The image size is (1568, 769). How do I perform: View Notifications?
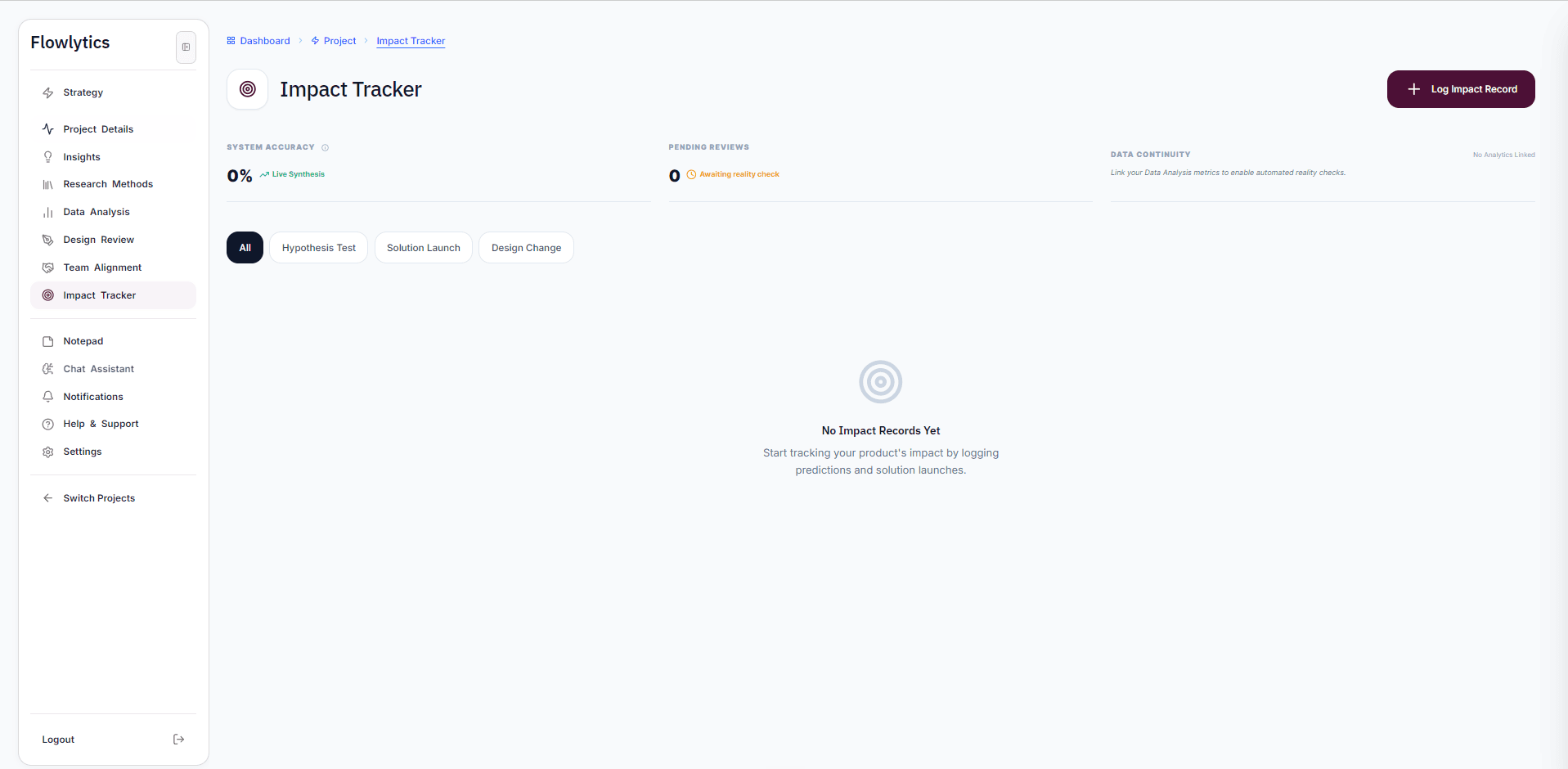113,397
